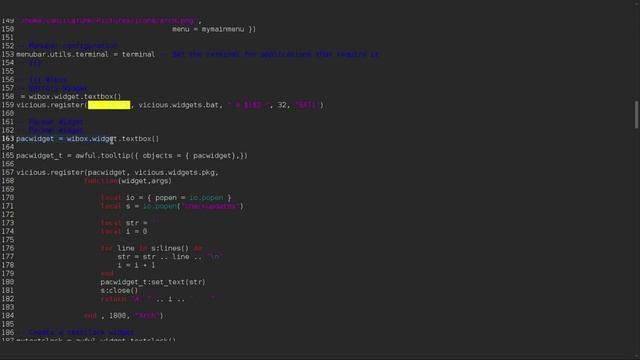Click the number '1800' on line 184

click(x=118, y=316)
